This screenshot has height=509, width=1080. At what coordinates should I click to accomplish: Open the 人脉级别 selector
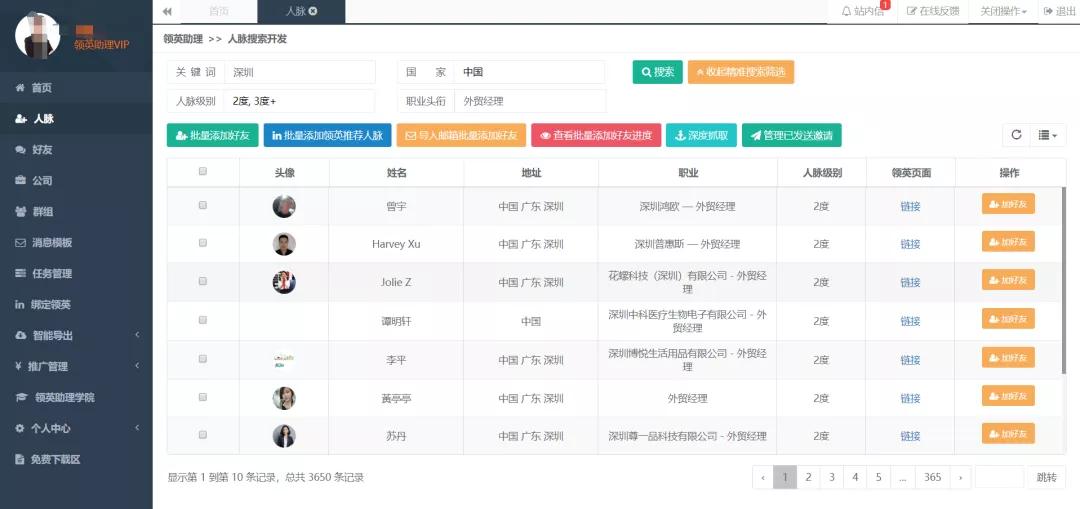(300, 101)
